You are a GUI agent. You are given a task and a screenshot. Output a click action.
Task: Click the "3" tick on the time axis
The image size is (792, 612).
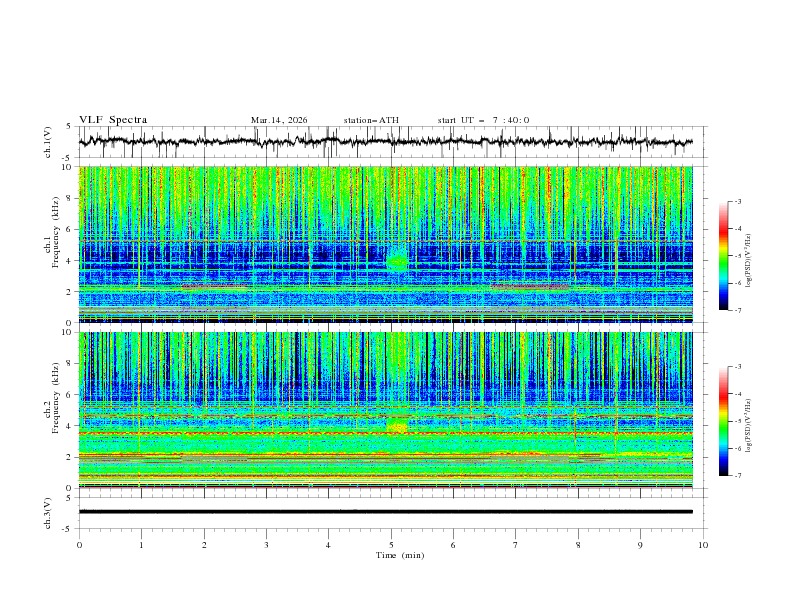(266, 545)
